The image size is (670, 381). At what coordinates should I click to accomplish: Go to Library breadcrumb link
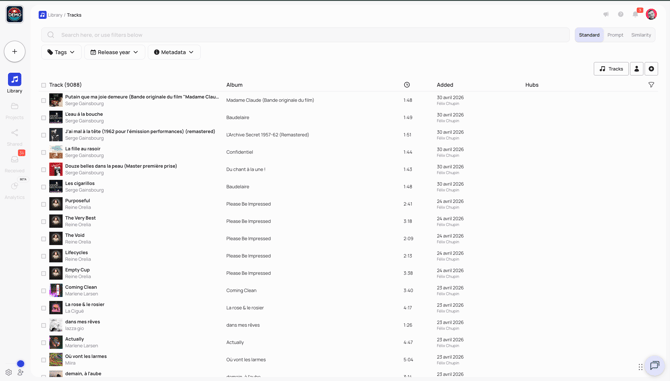click(x=55, y=15)
